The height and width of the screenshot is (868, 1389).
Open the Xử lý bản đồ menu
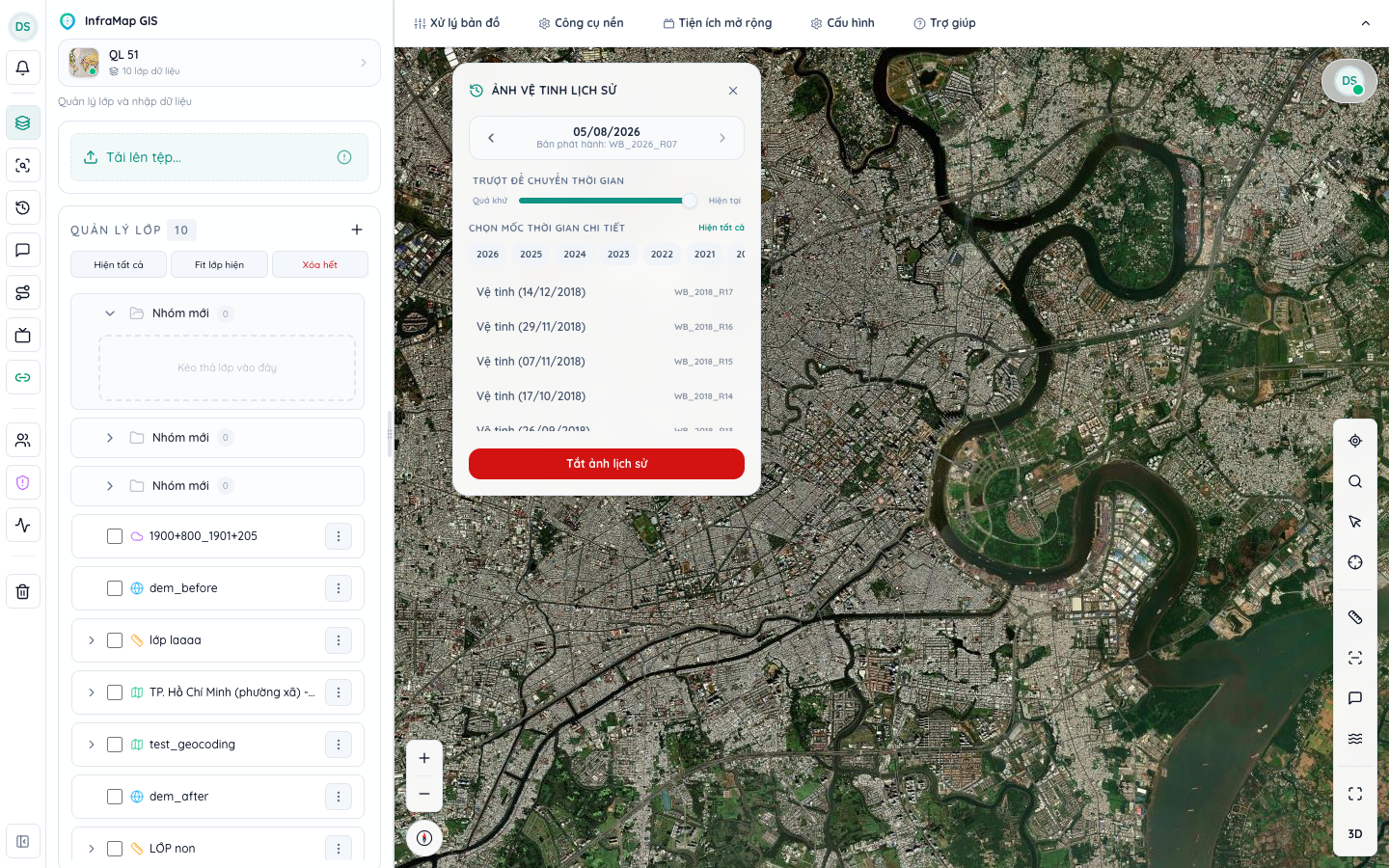(456, 23)
